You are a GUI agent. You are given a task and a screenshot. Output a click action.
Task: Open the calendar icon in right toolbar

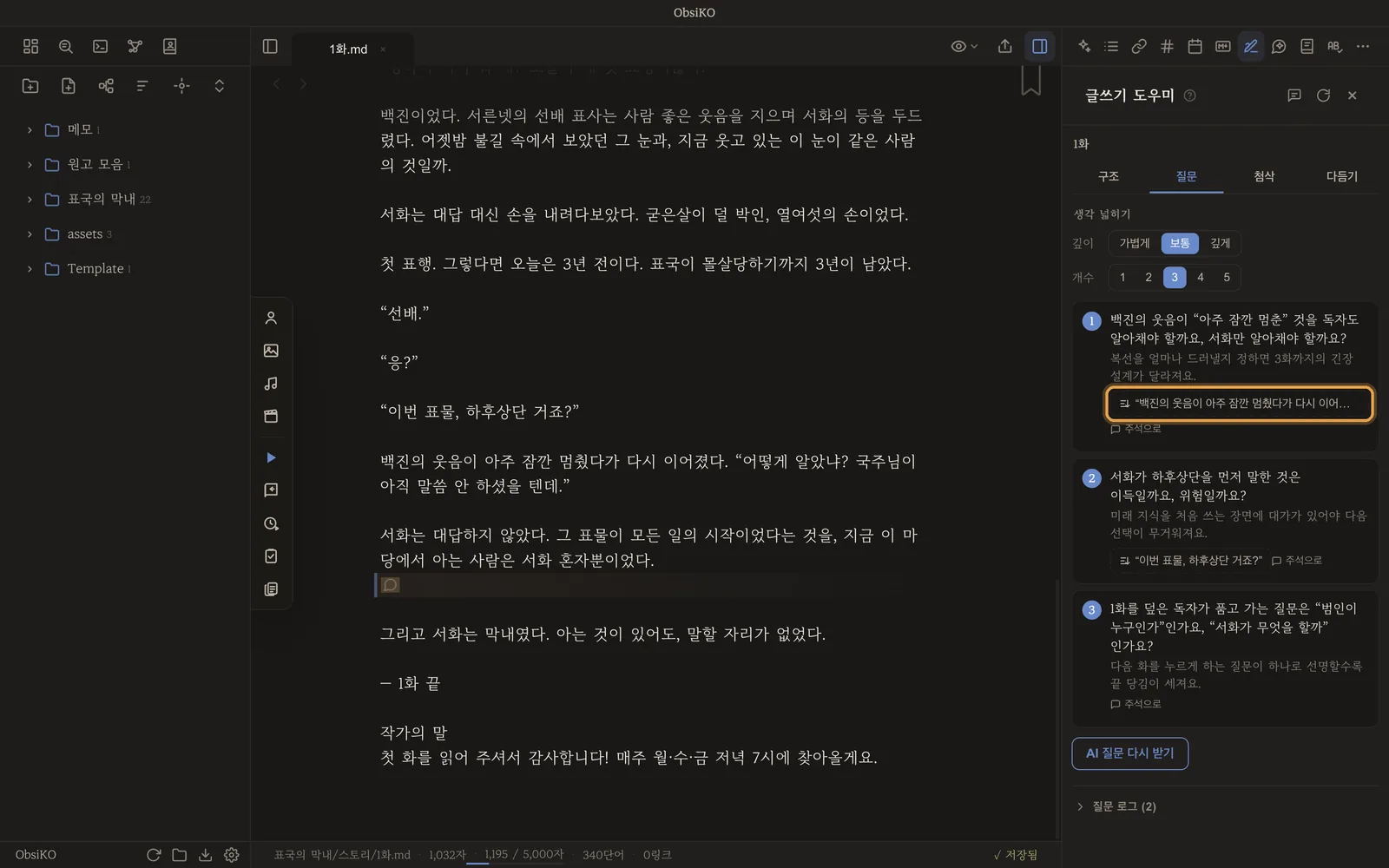pyautogui.click(x=1195, y=47)
